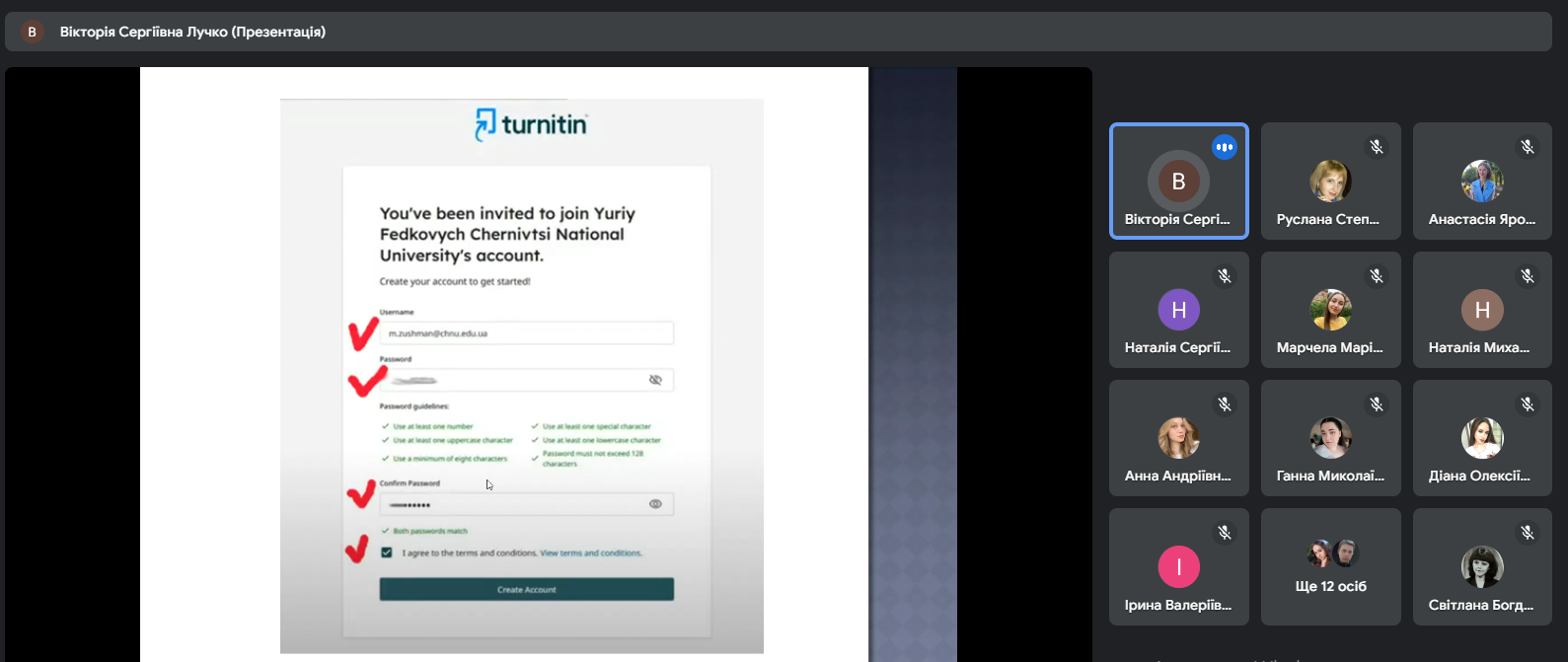
Task: Open the Діана Олексії... participant tile
Action: click(x=1482, y=438)
